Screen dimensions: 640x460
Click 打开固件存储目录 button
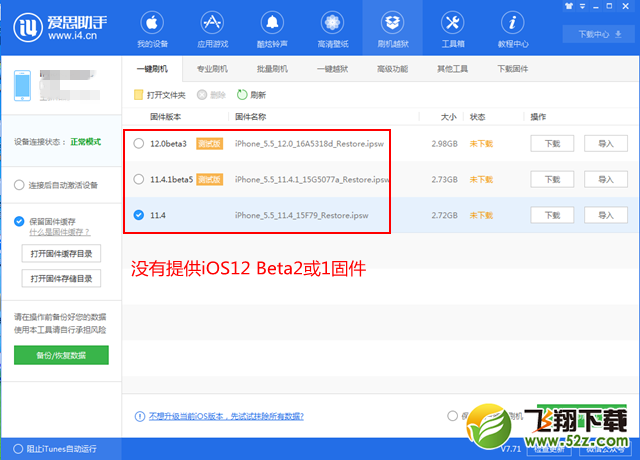[x=61, y=279]
